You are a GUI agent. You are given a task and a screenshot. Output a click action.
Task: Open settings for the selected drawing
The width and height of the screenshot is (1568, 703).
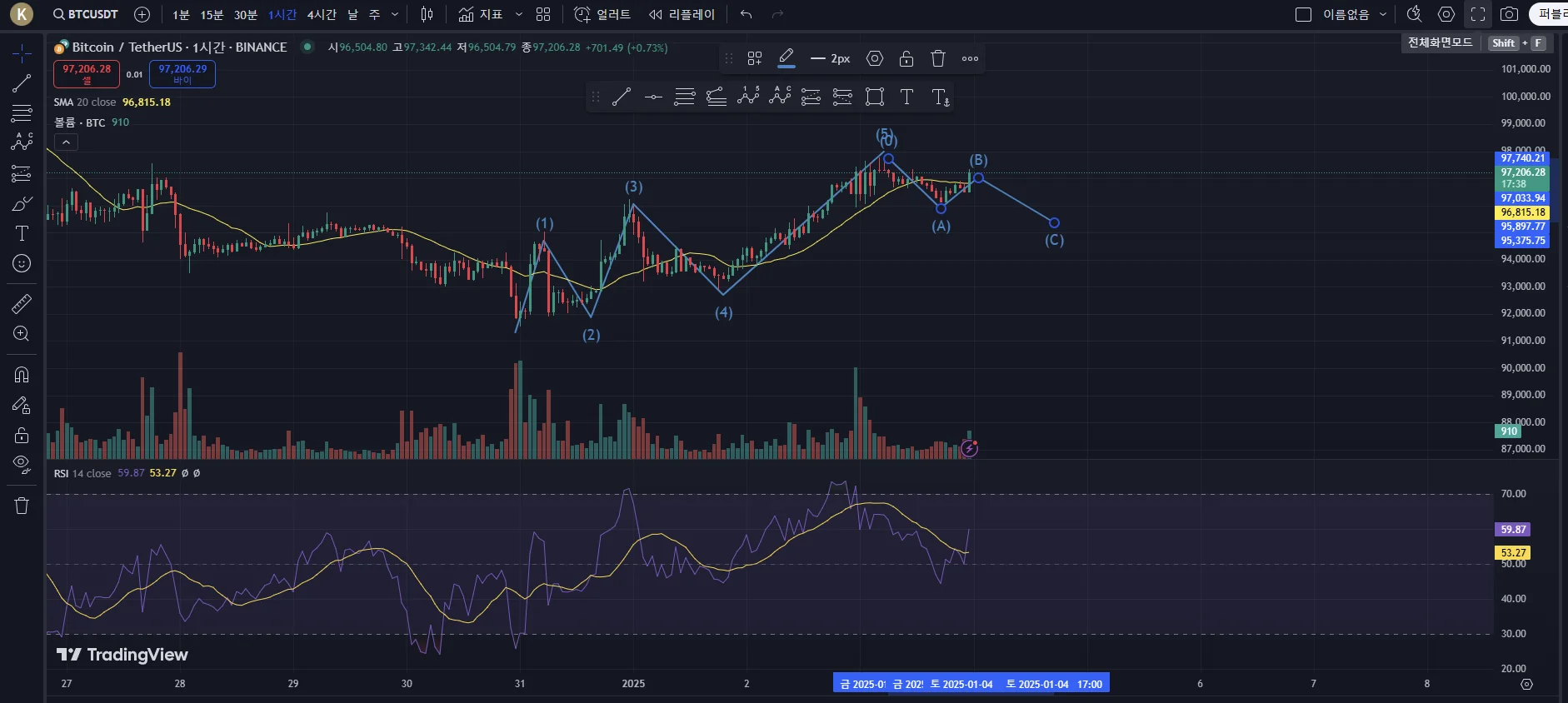[x=875, y=58]
